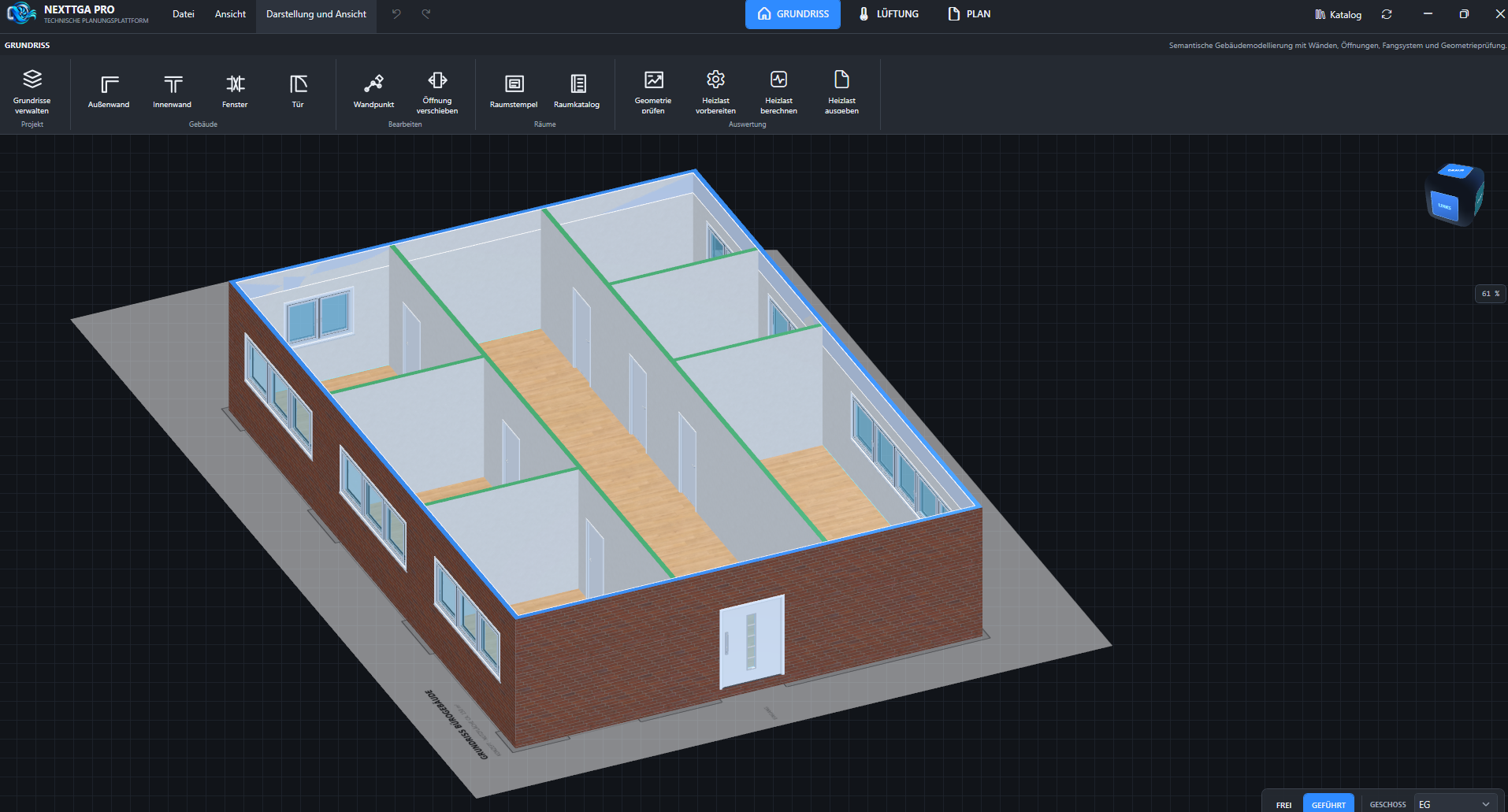Screen dimensions: 1508x812
Task: Click the refresh sync icon
Action: coord(1387,14)
